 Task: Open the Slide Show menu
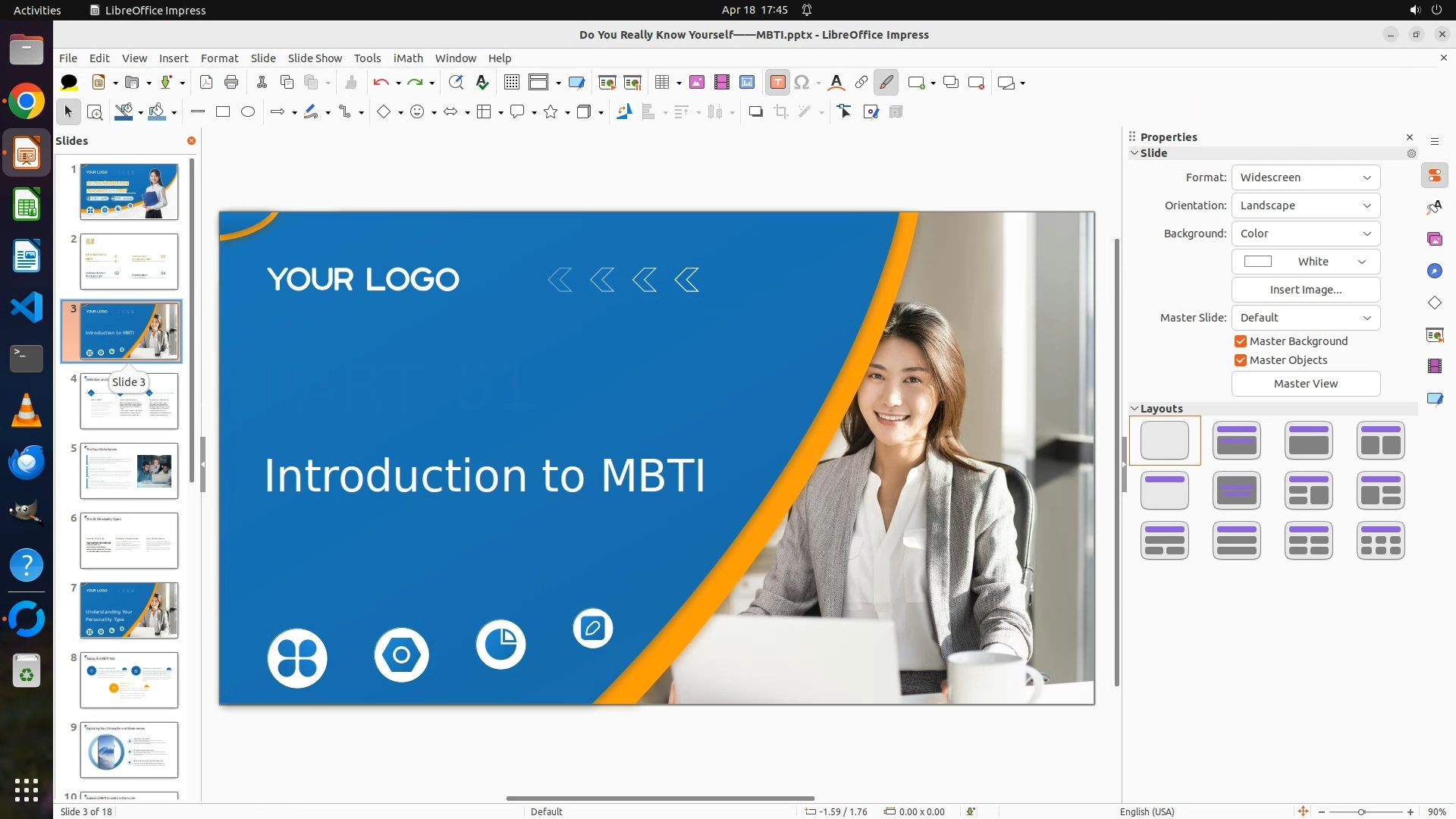(x=314, y=58)
